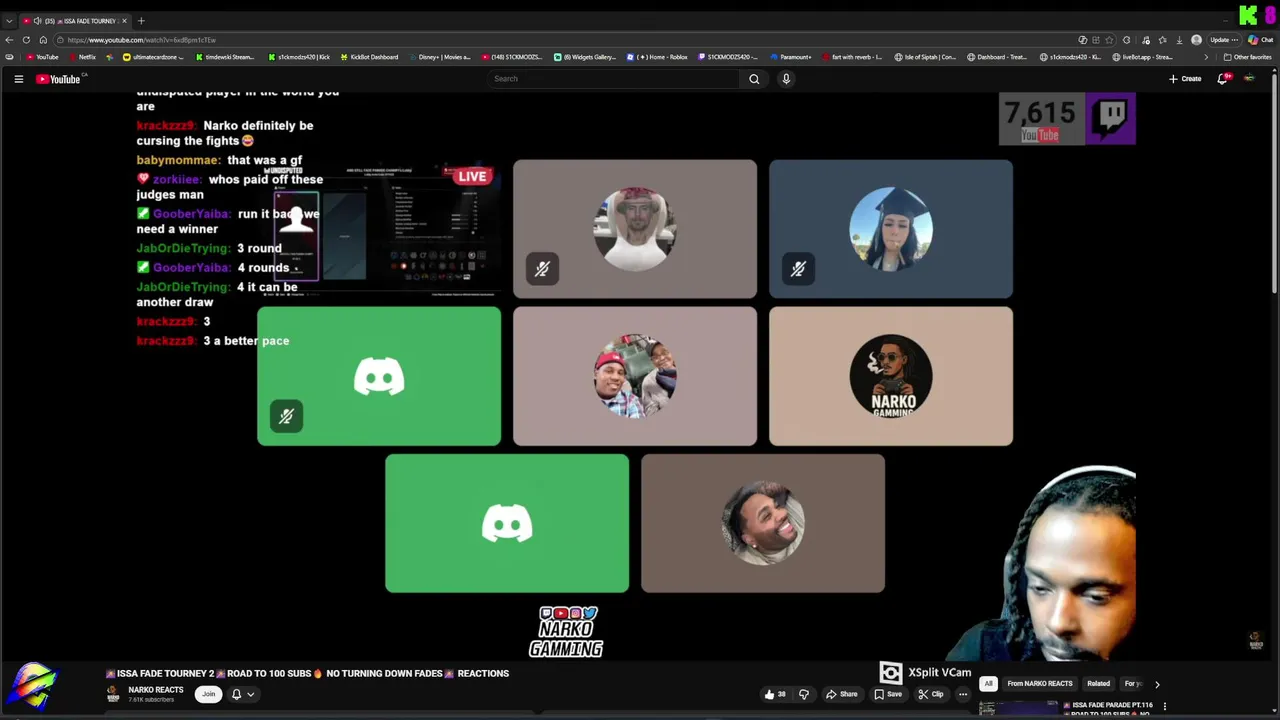Like the video with thumbs up

[x=774, y=694]
